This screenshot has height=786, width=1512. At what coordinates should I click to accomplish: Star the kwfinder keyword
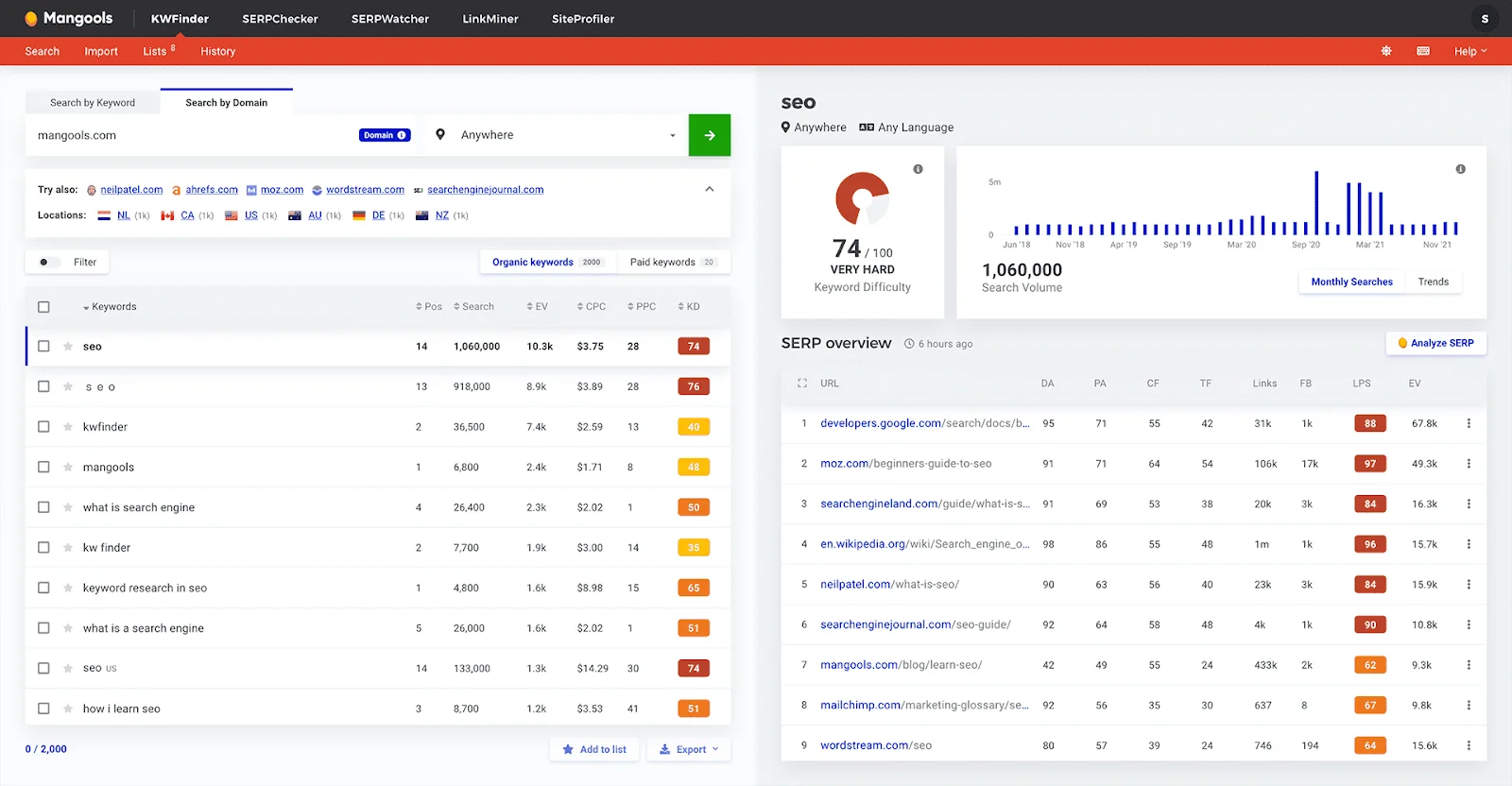tap(68, 427)
